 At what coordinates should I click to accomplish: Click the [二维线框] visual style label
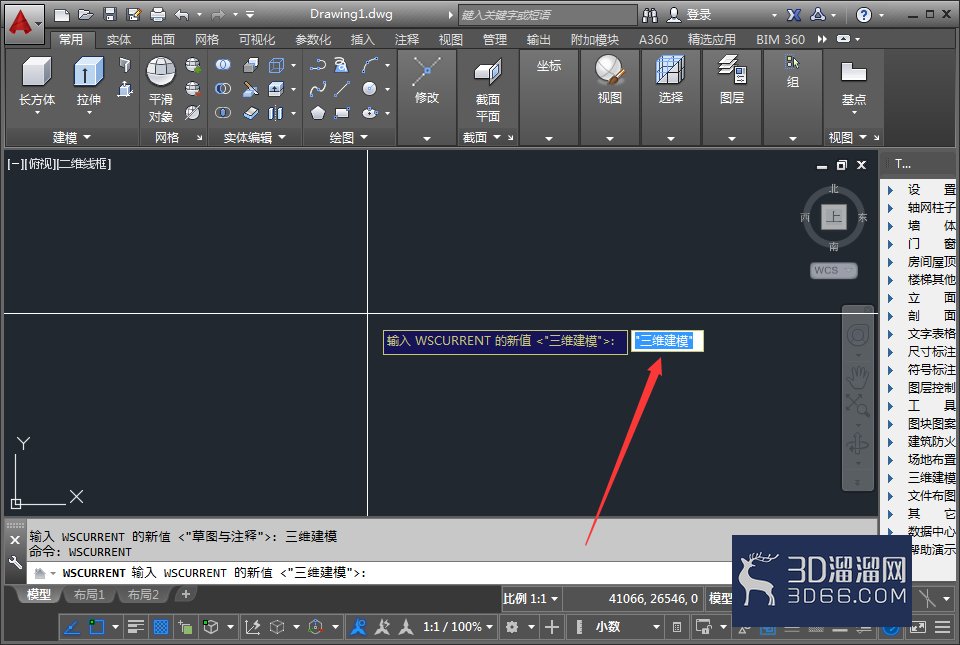click(x=84, y=163)
